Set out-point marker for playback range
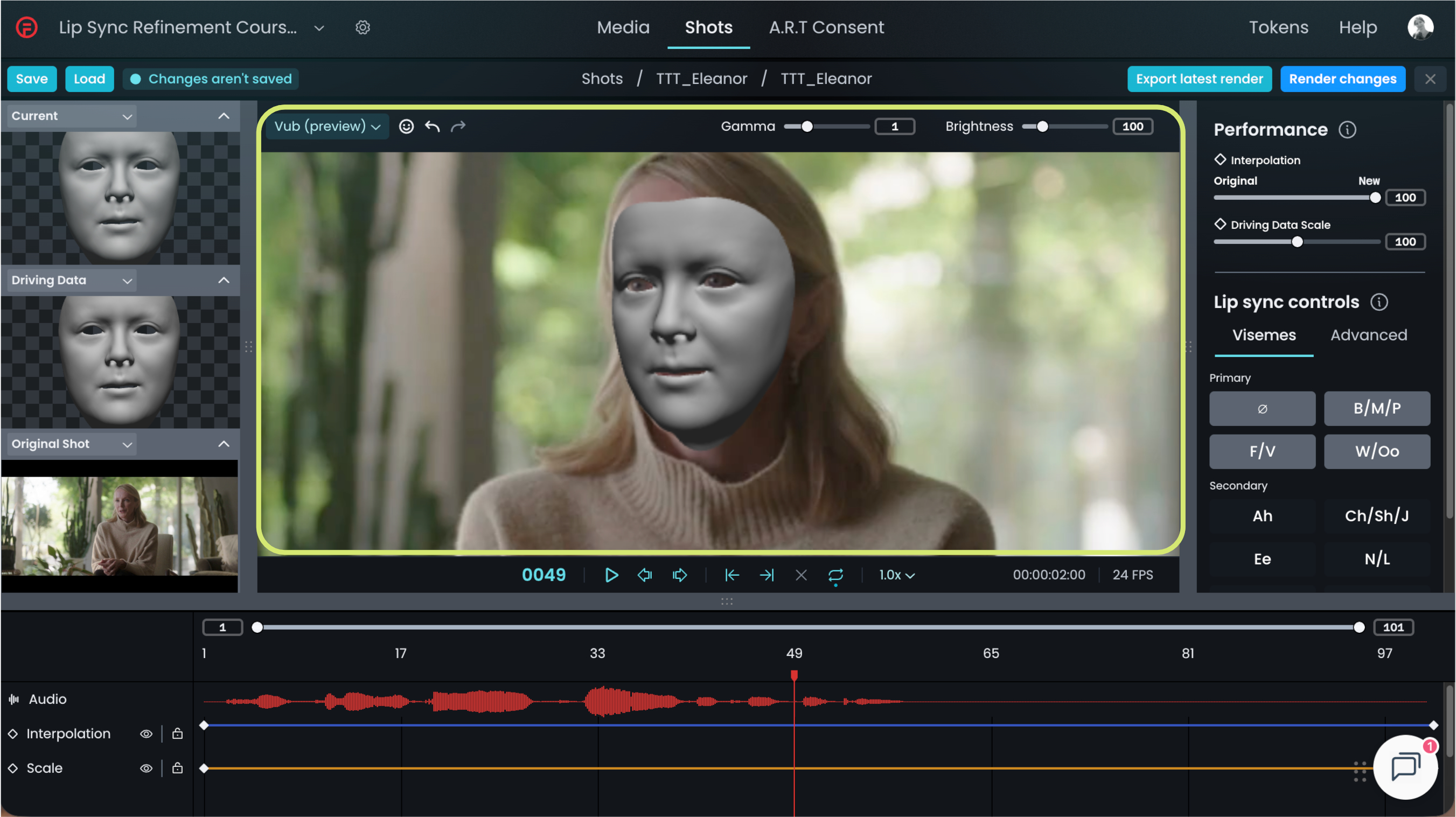 [x=767, y=575]
